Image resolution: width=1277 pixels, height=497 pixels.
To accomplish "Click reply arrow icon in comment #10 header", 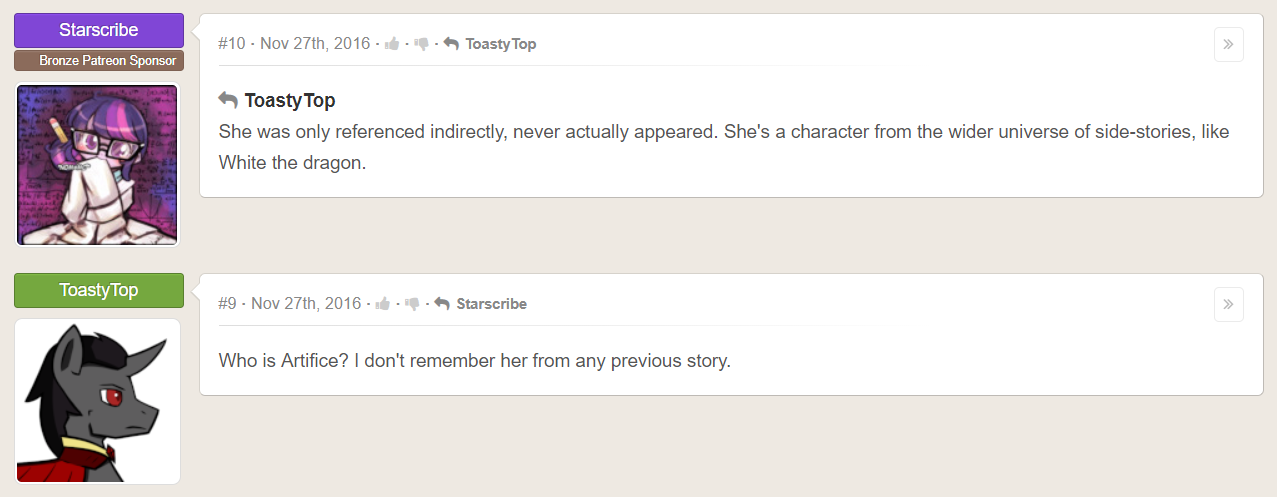I will pyautogui.click(x=451, y=44).
